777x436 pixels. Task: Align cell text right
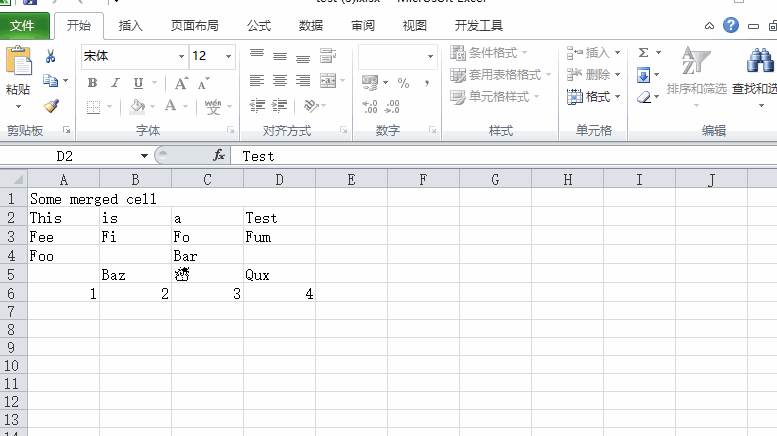[303, 80]
